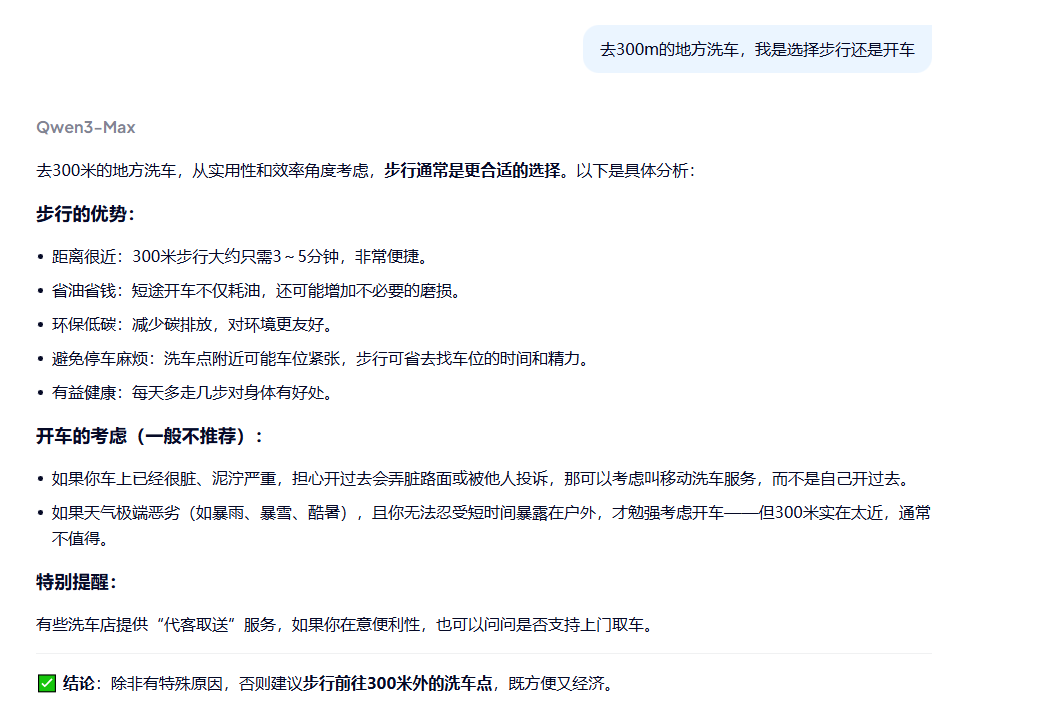The width and height of the screenshot is (1041, 705).
Task: Click the 步行的优势 heading
Action: coord(86,214)
